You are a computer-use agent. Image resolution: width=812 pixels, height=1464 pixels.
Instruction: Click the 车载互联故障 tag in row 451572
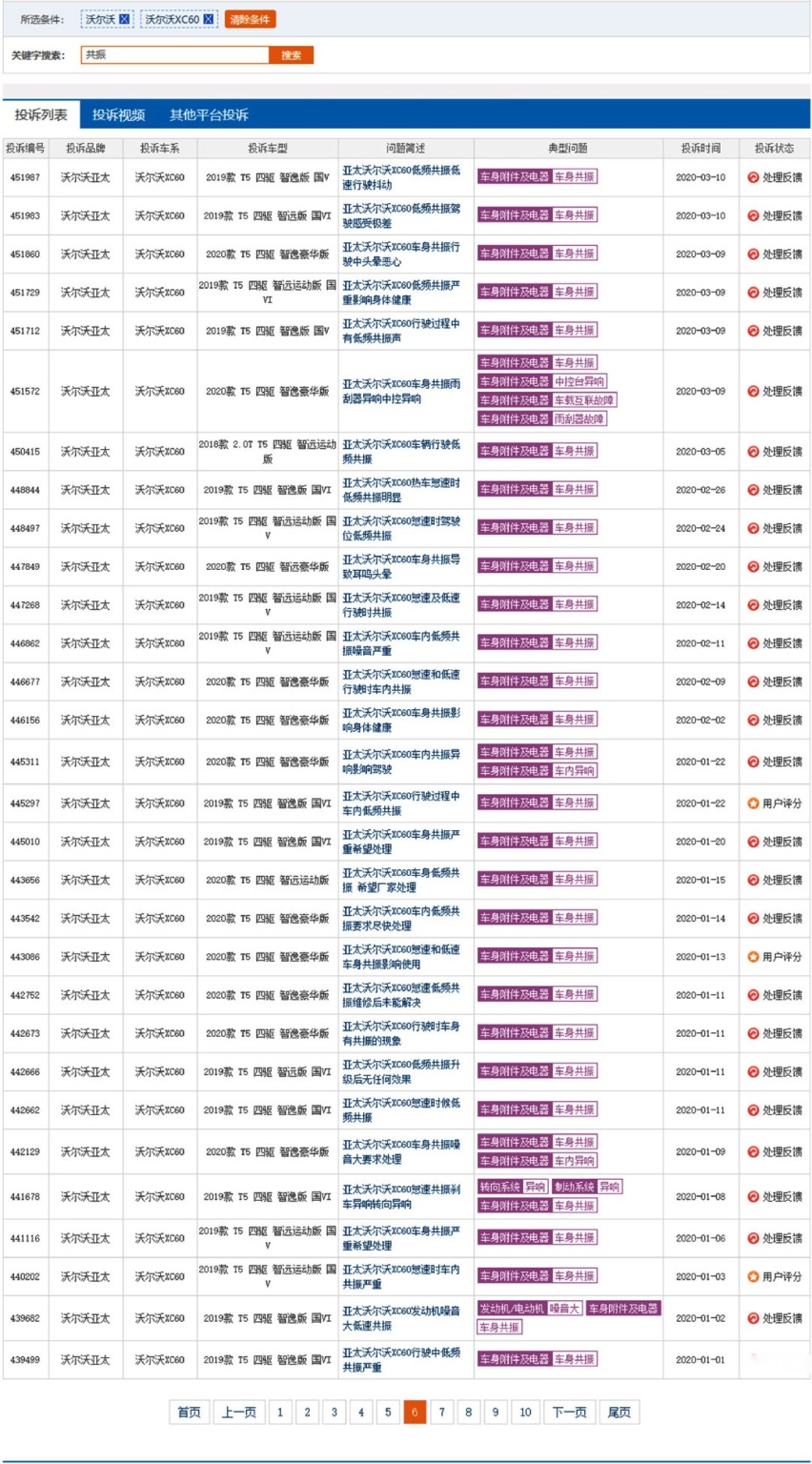(584, 400)
